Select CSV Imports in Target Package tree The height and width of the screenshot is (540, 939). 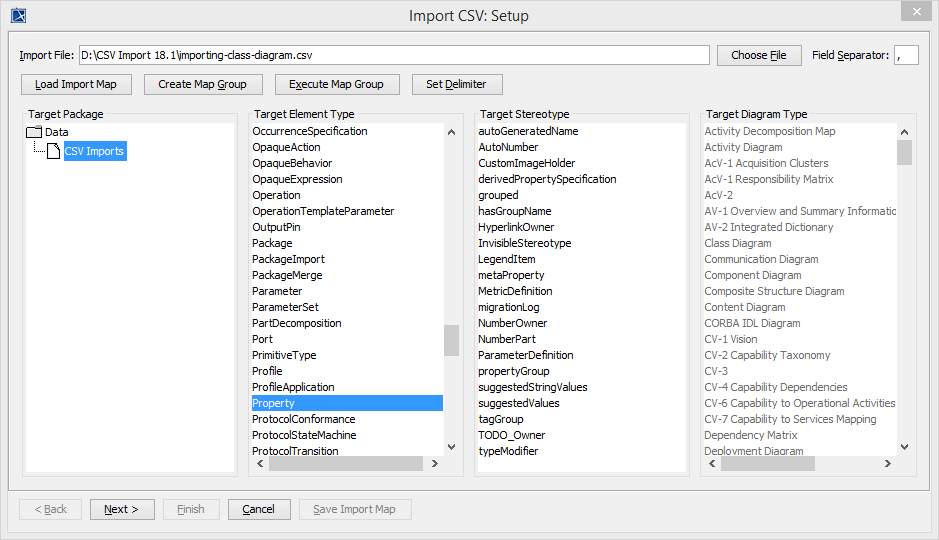95,152
